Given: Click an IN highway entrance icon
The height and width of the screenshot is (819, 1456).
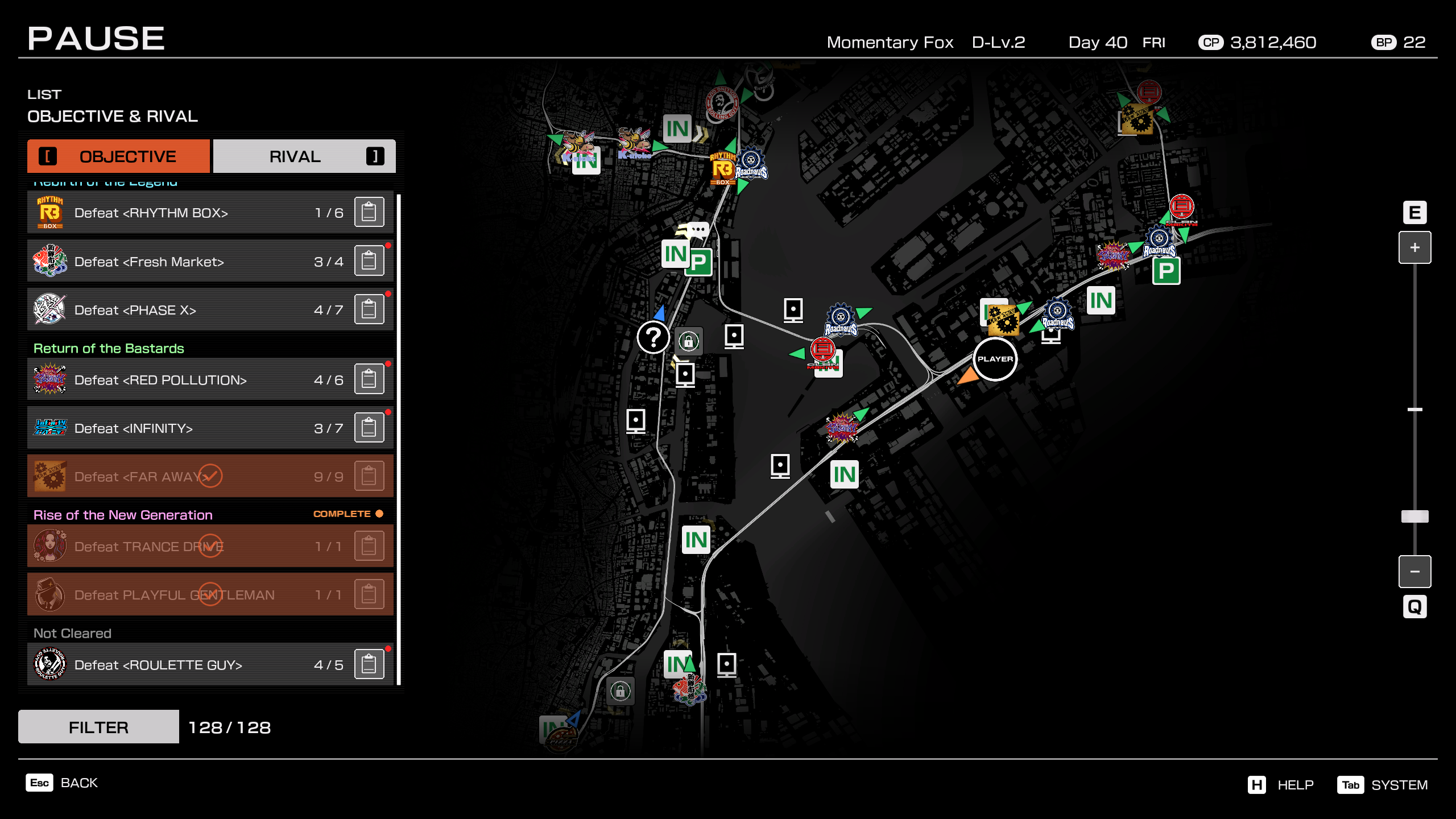Looking at the screenshot, I should tap(1101, 301).
